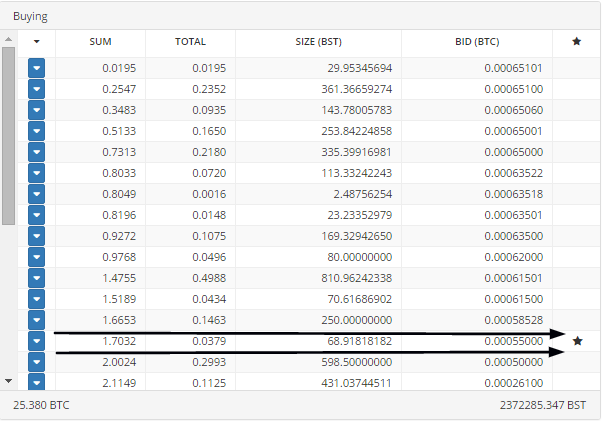Click the scrollbar down arrow
Screen dimensions: 603x421
[8, 381]
